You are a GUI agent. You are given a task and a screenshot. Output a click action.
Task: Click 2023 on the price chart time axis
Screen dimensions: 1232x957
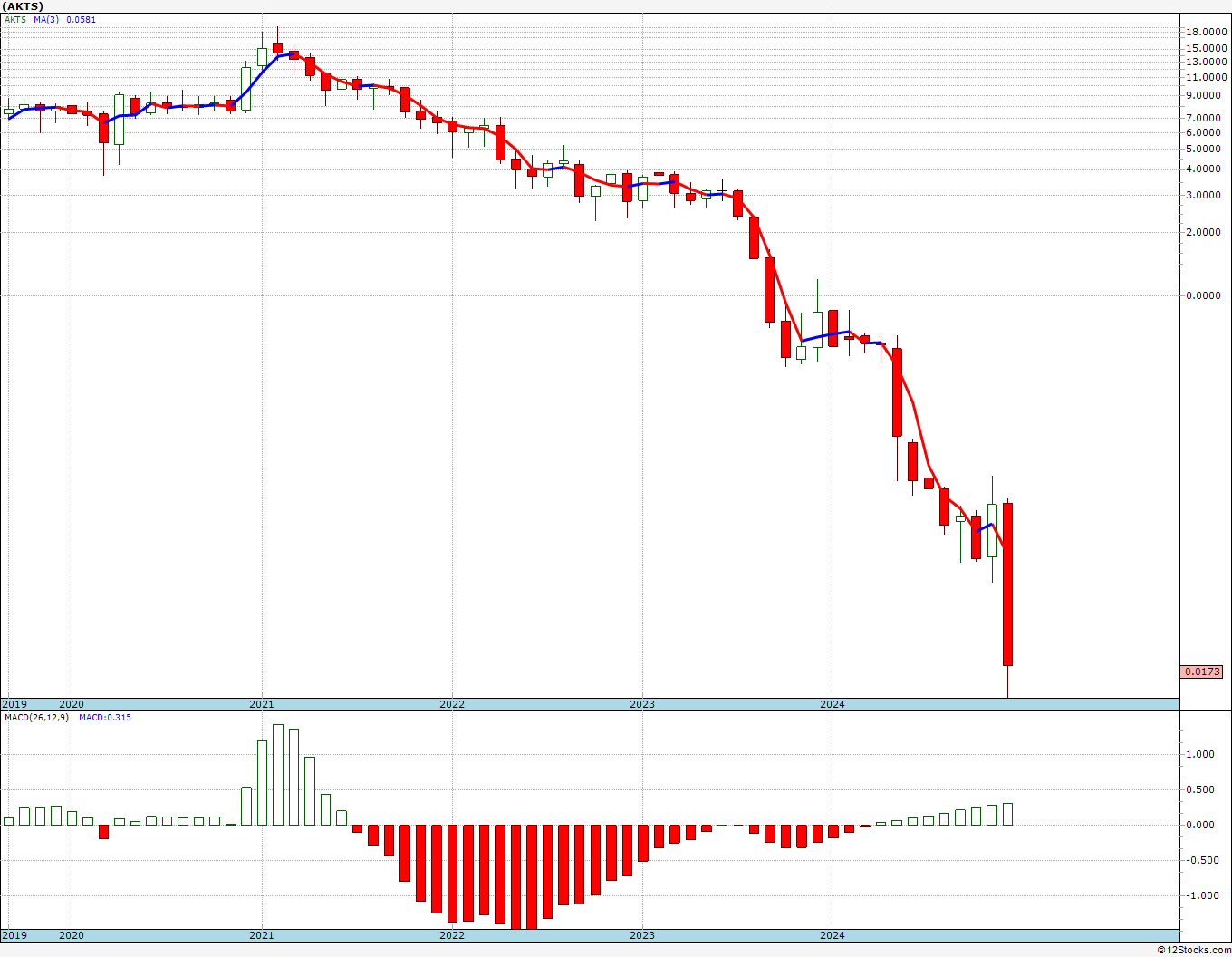642,704
